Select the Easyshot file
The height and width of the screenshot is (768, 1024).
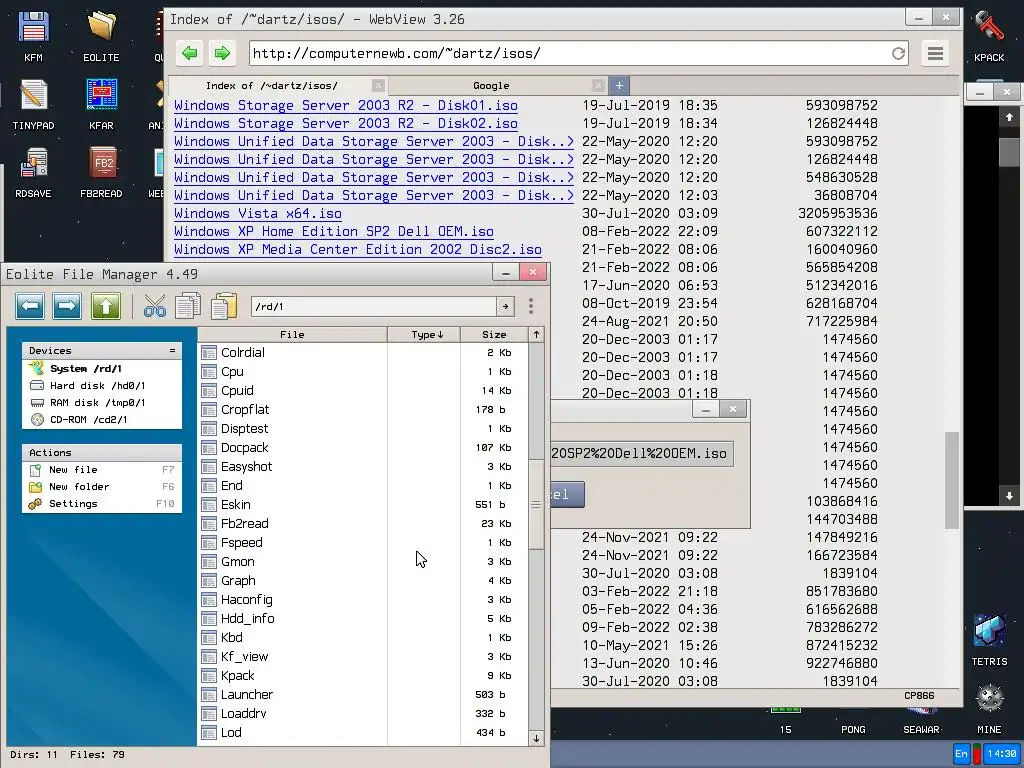tap(362, 466)
